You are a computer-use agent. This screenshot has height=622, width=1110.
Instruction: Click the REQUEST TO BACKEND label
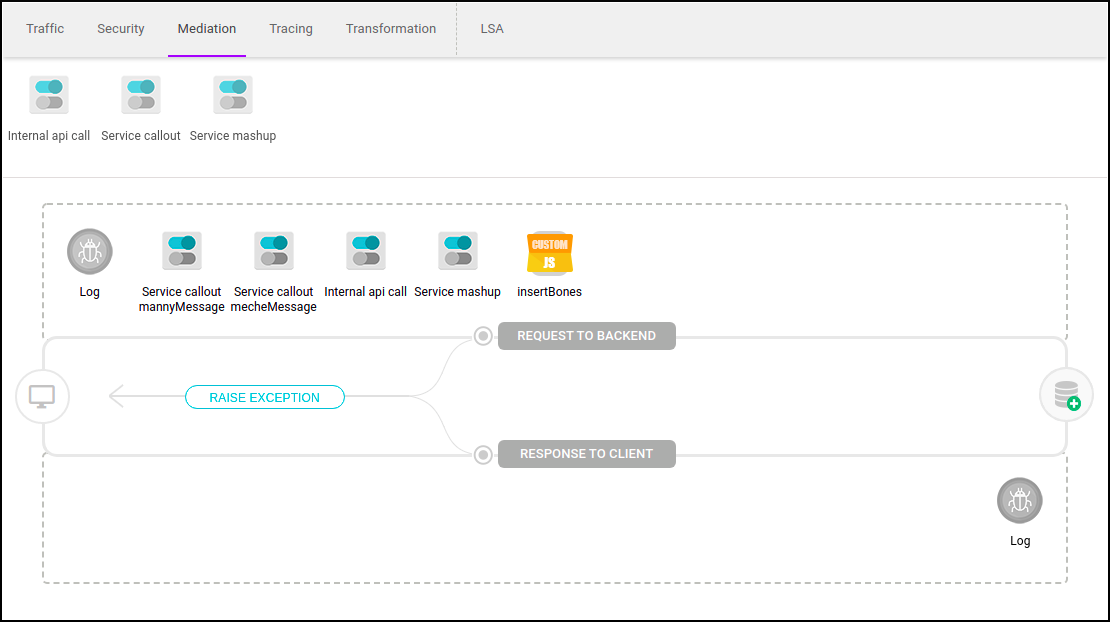(x=586, y=336)
